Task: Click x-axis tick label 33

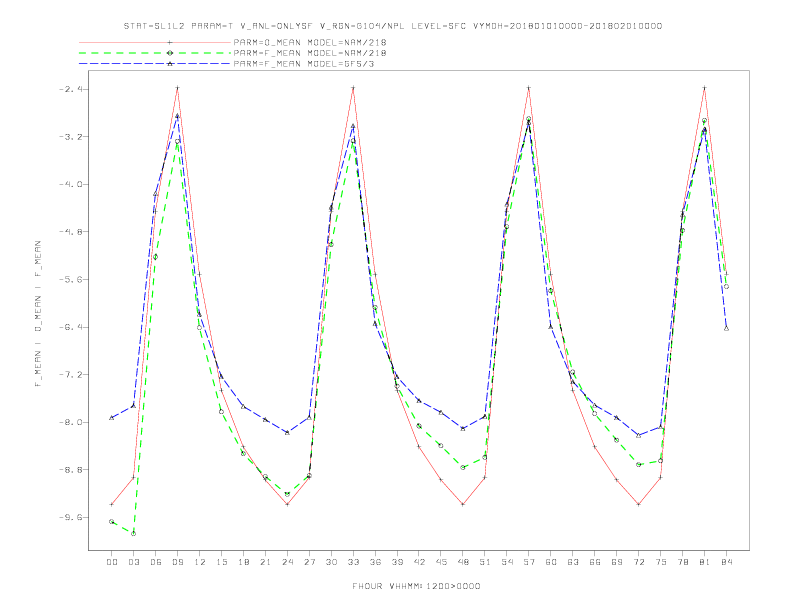Action: coord(353,562)
